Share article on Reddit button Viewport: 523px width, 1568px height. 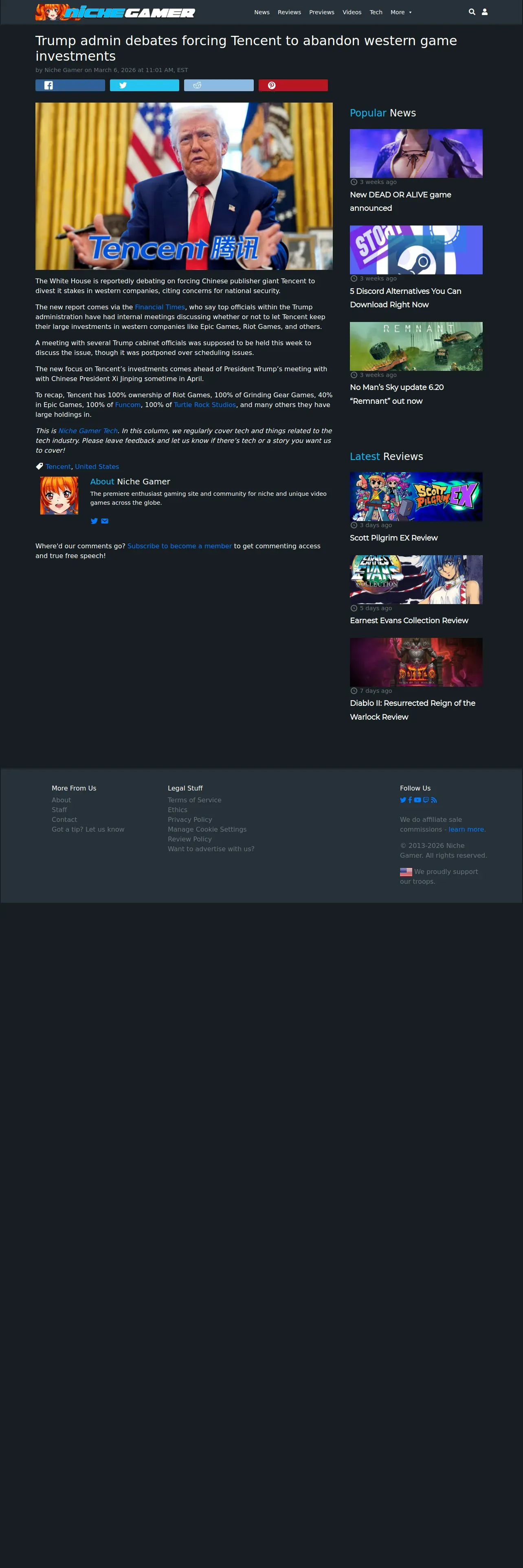coord(219,85)
